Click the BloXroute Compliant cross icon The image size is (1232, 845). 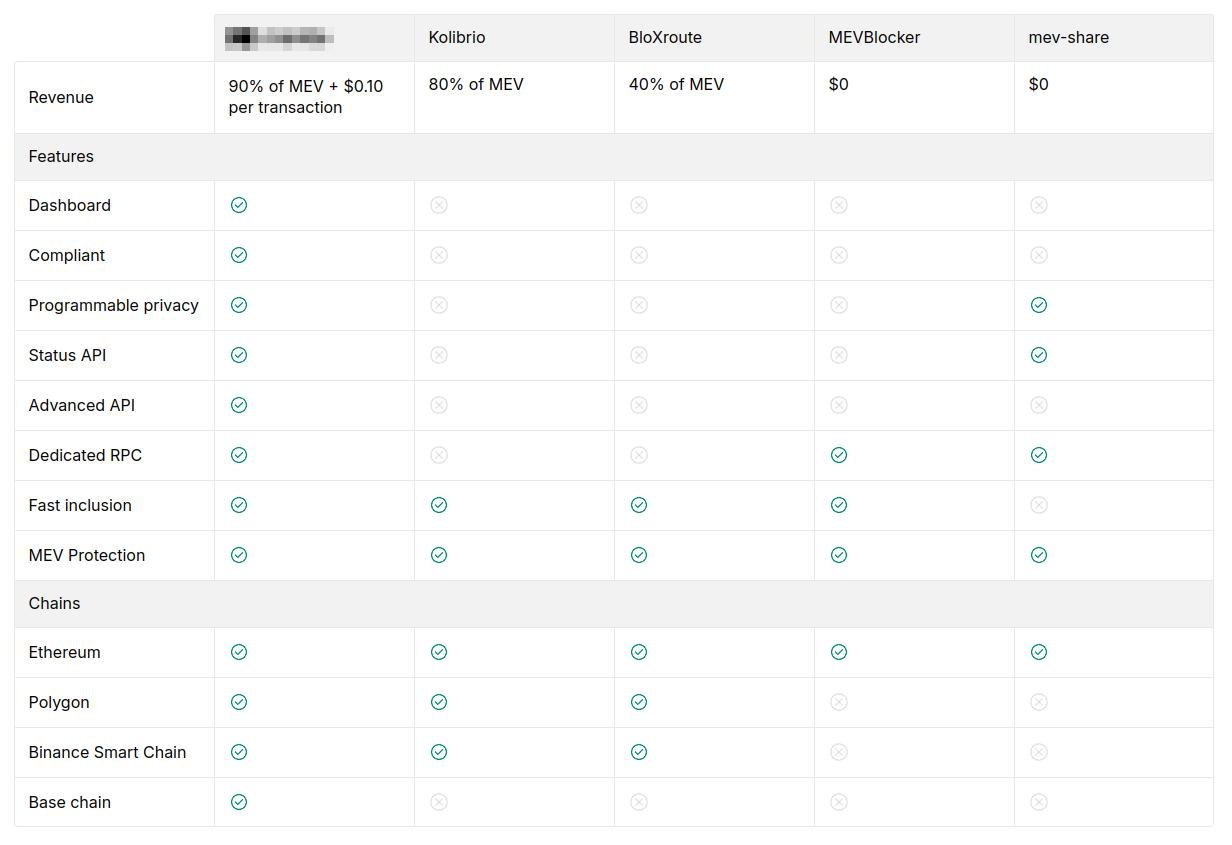tap(638, 255)
